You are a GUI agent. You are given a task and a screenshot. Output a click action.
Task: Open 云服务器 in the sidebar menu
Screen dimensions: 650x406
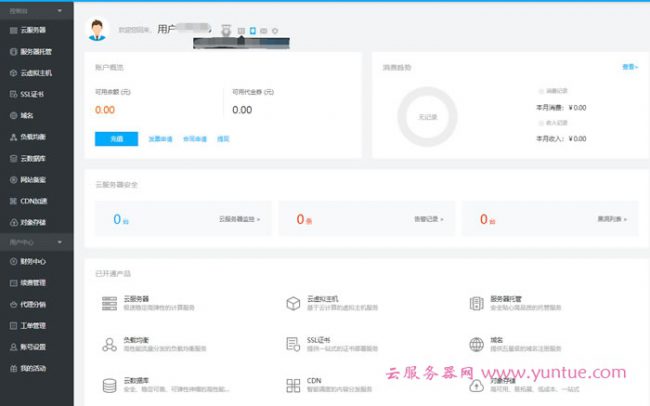point(35,30)
